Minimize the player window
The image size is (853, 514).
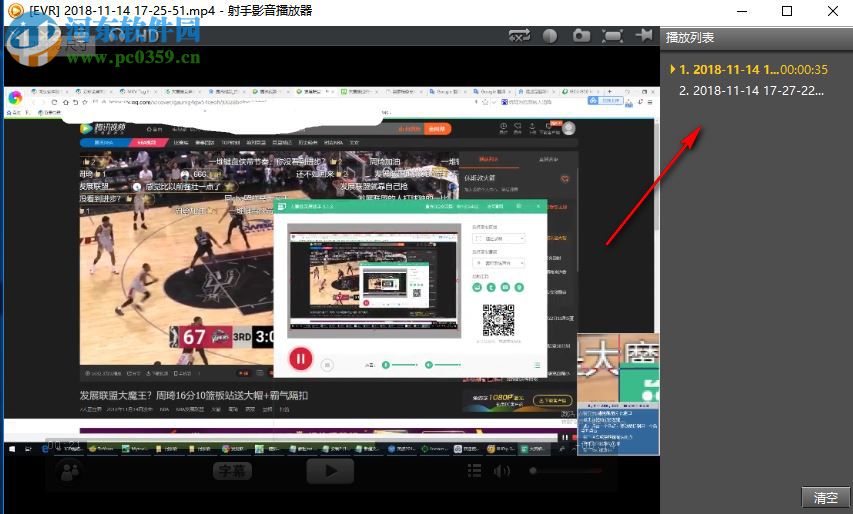point(742,11)
